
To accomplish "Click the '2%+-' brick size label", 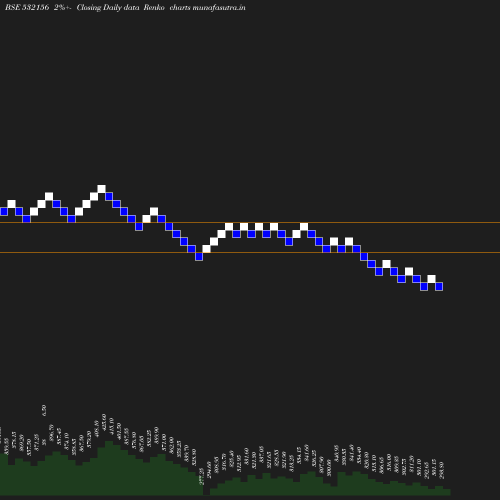I will pyautogui.click(x=62, y=7).
